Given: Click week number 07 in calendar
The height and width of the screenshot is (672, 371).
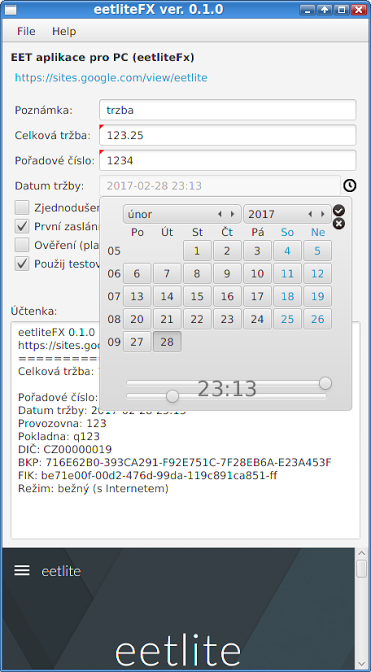Looking at the screenshot, I should click(114, 297).
